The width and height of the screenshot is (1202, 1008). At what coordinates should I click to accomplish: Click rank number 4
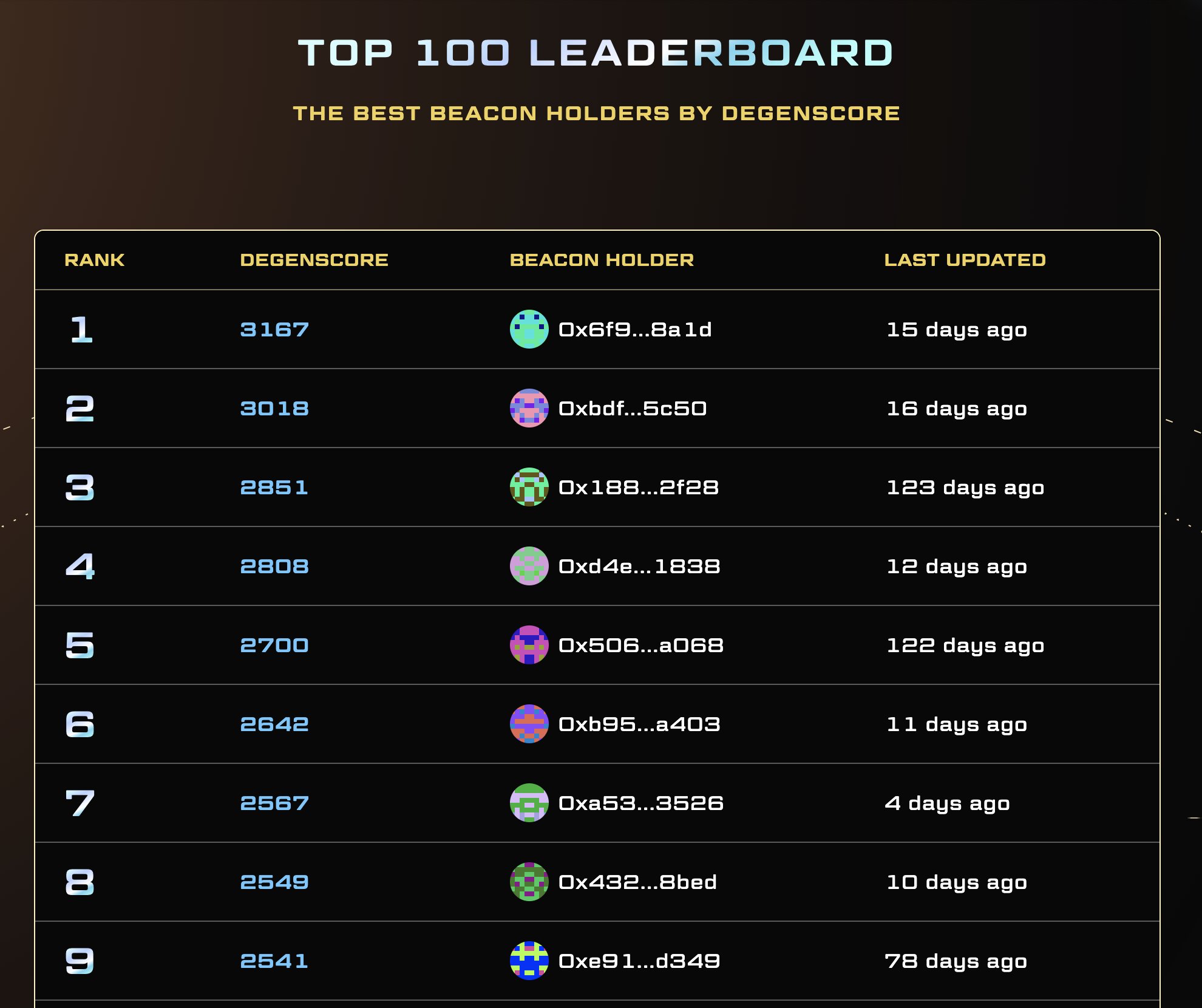click(80, 567)
